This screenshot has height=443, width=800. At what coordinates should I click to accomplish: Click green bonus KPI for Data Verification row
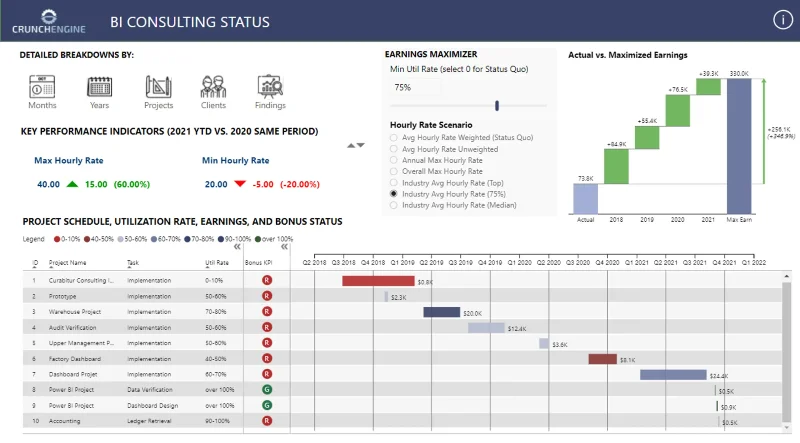tap(267, 389)
